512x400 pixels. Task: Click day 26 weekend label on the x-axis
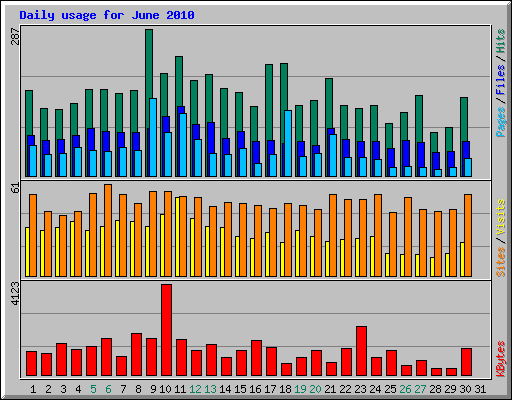(x=405, y=389)
